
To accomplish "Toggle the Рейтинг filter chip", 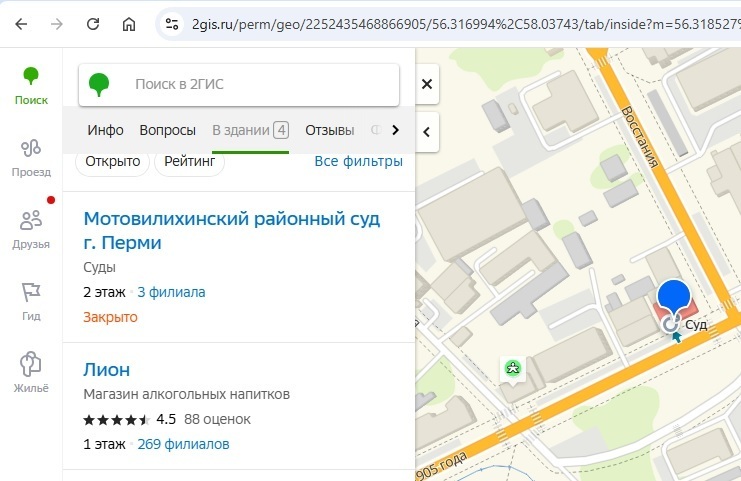I will [x=189, y=161].
